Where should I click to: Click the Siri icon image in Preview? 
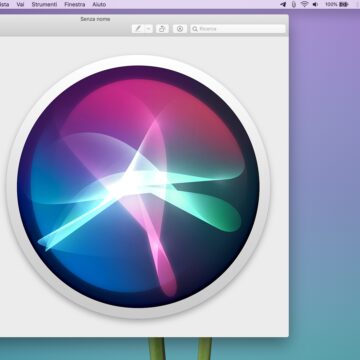tap(138, 187)
